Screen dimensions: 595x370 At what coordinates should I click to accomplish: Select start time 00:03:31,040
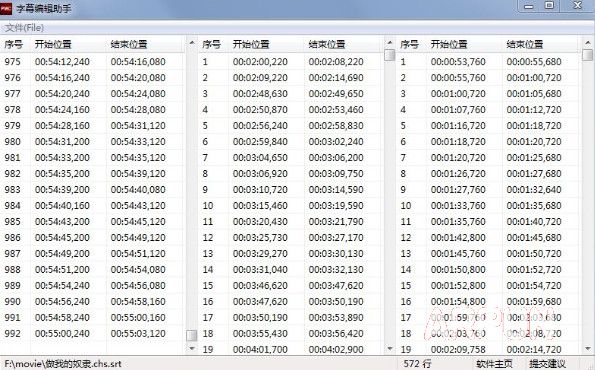pyautogui.click(x=260, y=269)
